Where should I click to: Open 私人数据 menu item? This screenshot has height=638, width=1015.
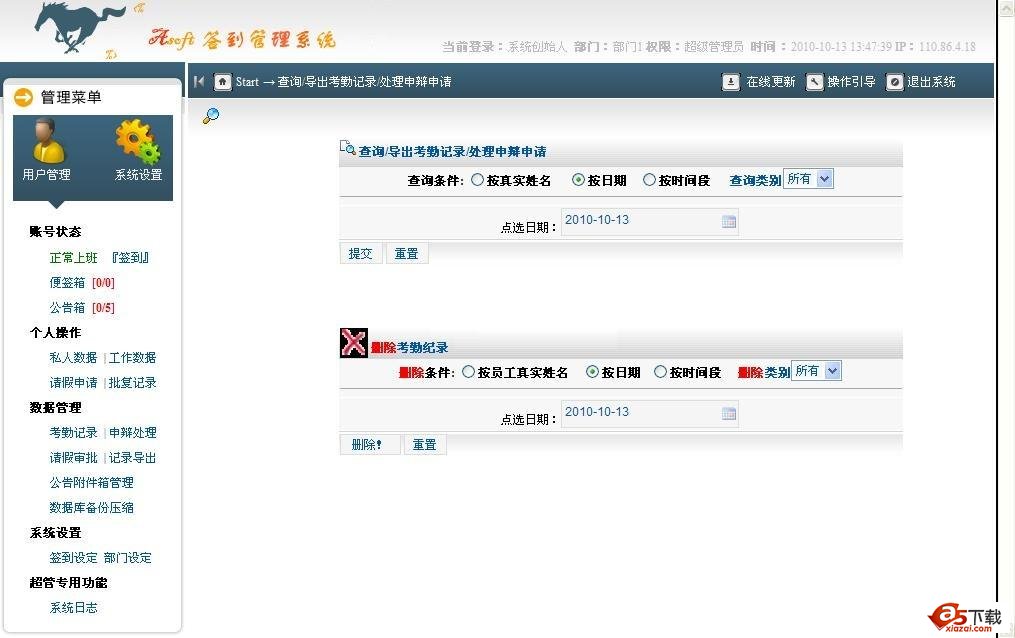pyautogui.click(x=73, y=358)
